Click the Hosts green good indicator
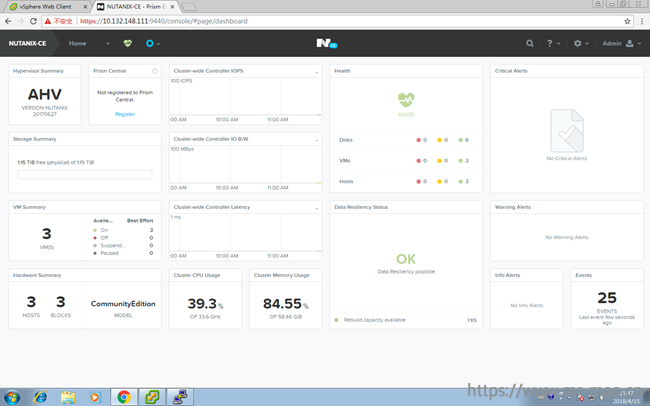This screenshot has height=406, width=650. click(463, 181)
